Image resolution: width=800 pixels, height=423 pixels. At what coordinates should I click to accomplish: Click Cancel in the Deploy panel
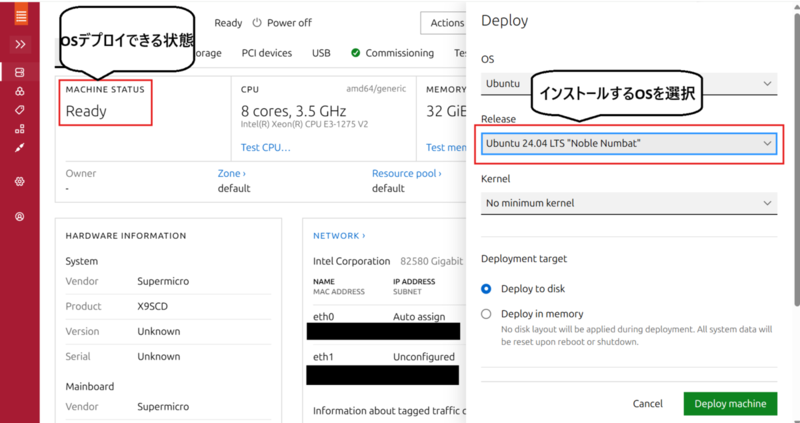[x=648, y=404]
